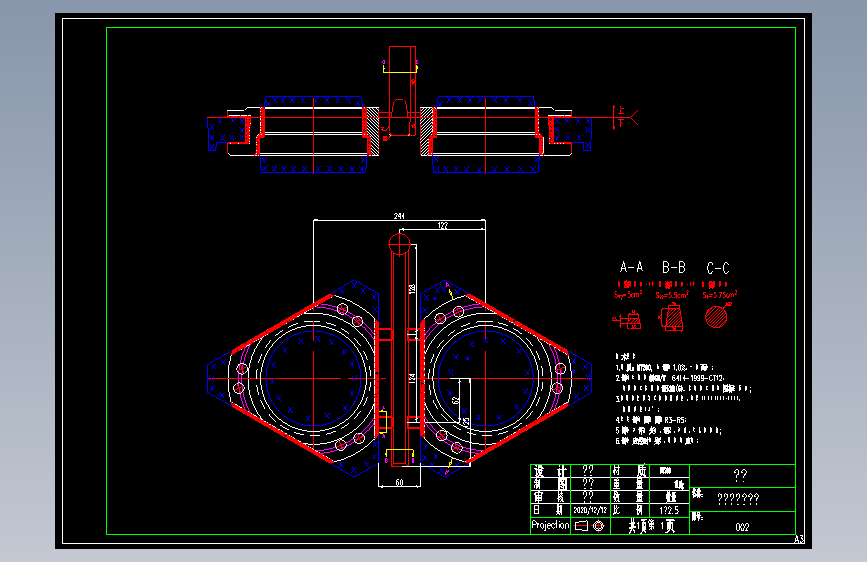The image size is (867, 562).
Task: Click the first-angle projection symbol
Action: coord(589,525)
